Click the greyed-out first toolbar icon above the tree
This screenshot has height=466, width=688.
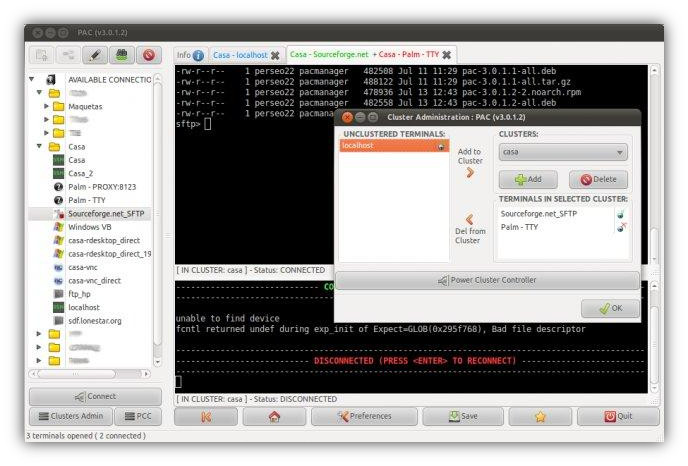click(x=42, y=55)
